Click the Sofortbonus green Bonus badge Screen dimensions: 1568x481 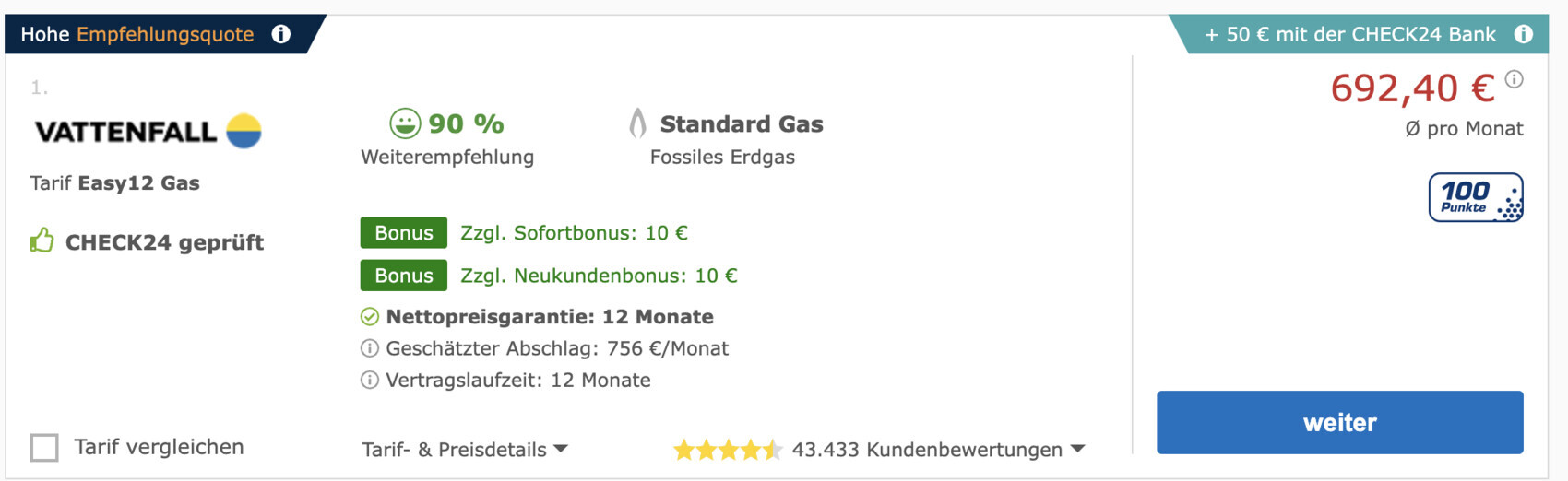point(403,233)
